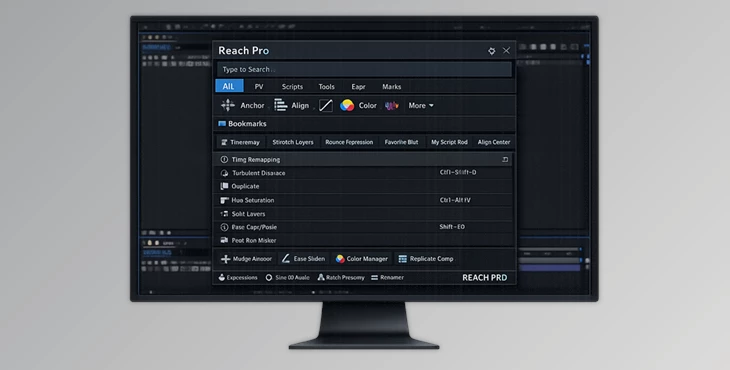730x370 pixels.
Task: Select the Turbulent Disaace result
Action: tap(364, 173)
